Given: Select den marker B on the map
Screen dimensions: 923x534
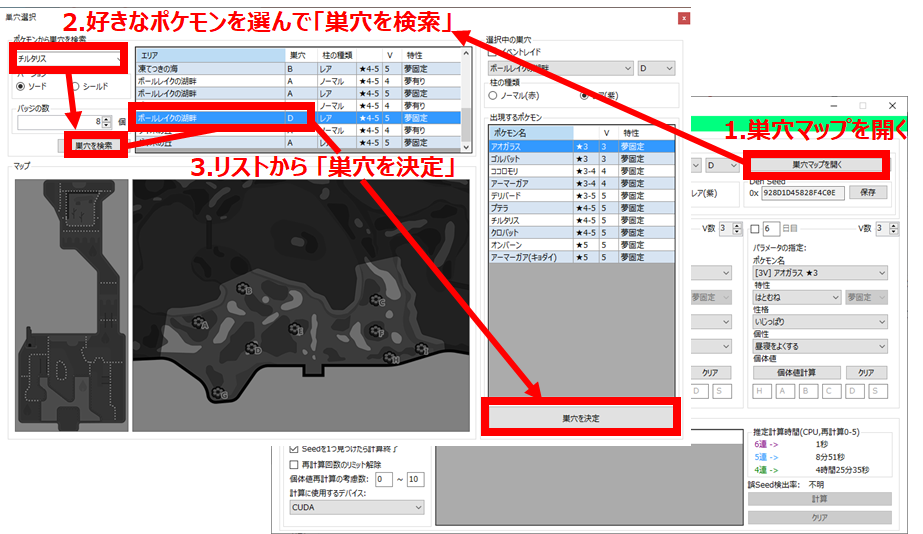Looking at the screenshot, I should point(244,288).
